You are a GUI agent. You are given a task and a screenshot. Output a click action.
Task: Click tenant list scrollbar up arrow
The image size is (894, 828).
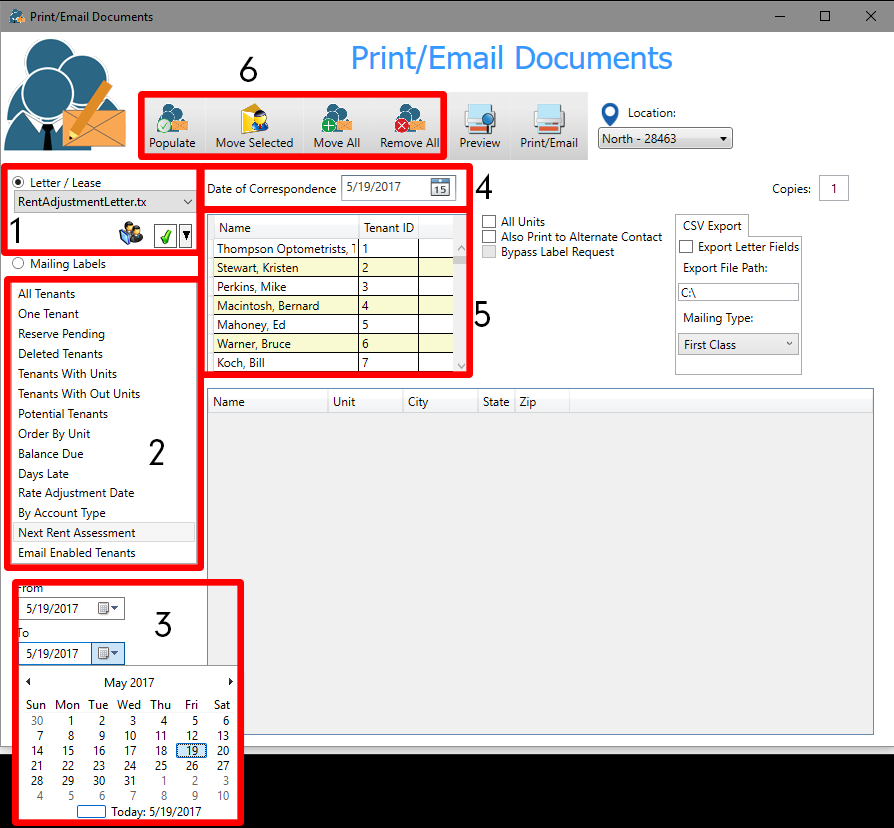point(461,248)
